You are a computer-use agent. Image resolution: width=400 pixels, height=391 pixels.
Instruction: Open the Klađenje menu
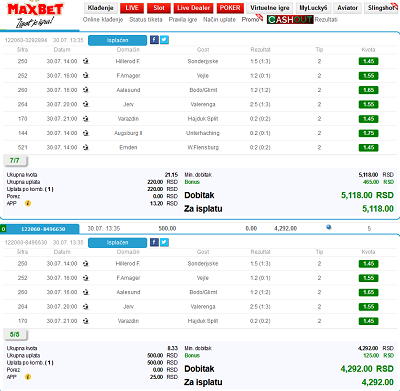coord(101,8)
